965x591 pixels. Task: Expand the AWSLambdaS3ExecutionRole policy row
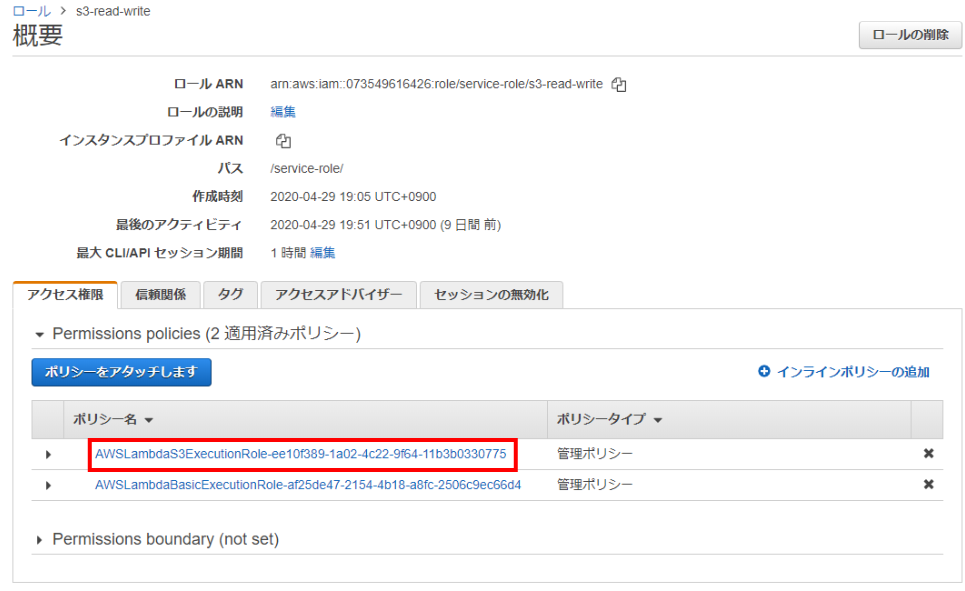48,454
